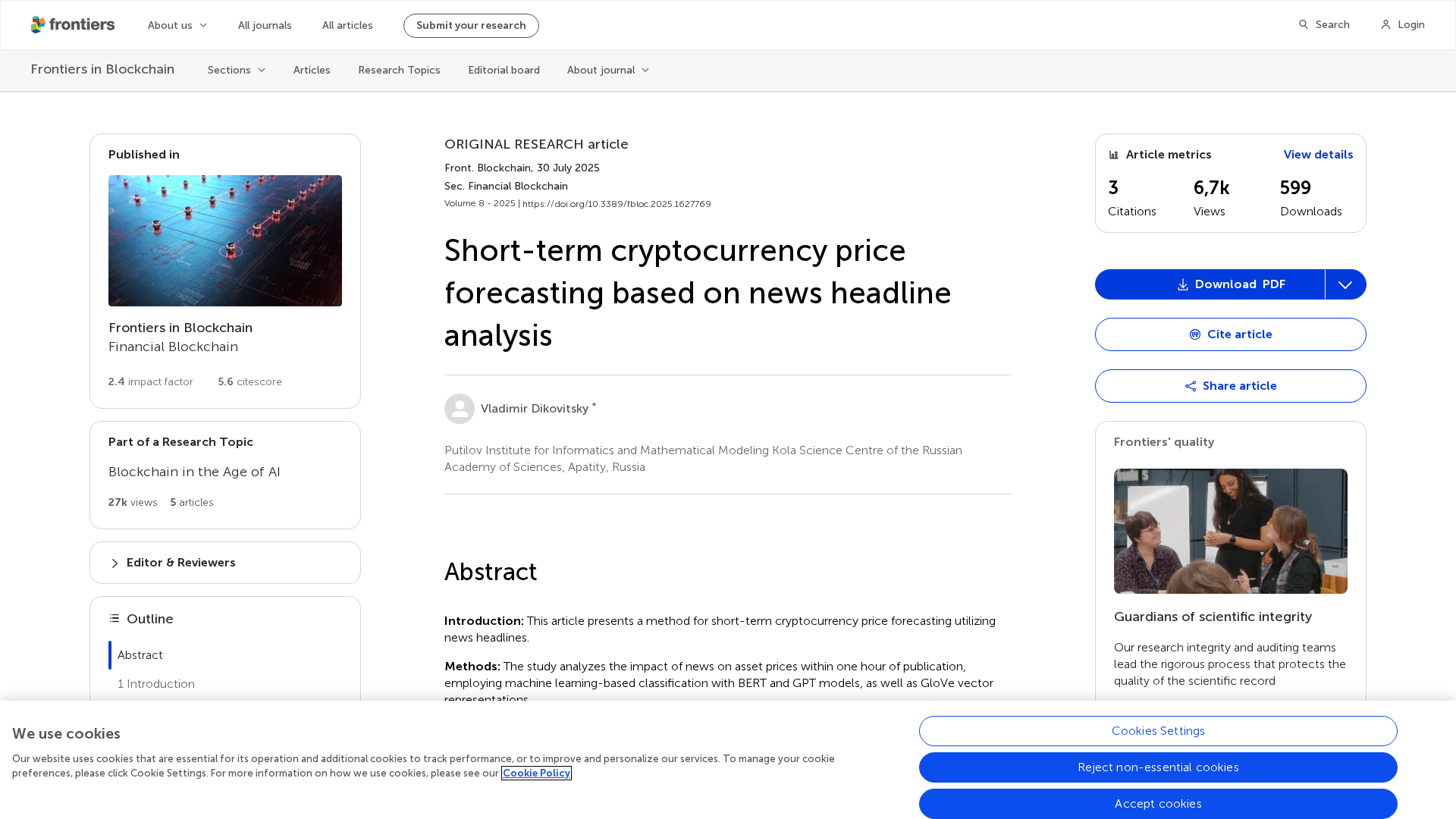Click the Outline list icon
1456x819 pixels.
coord(115,619)
